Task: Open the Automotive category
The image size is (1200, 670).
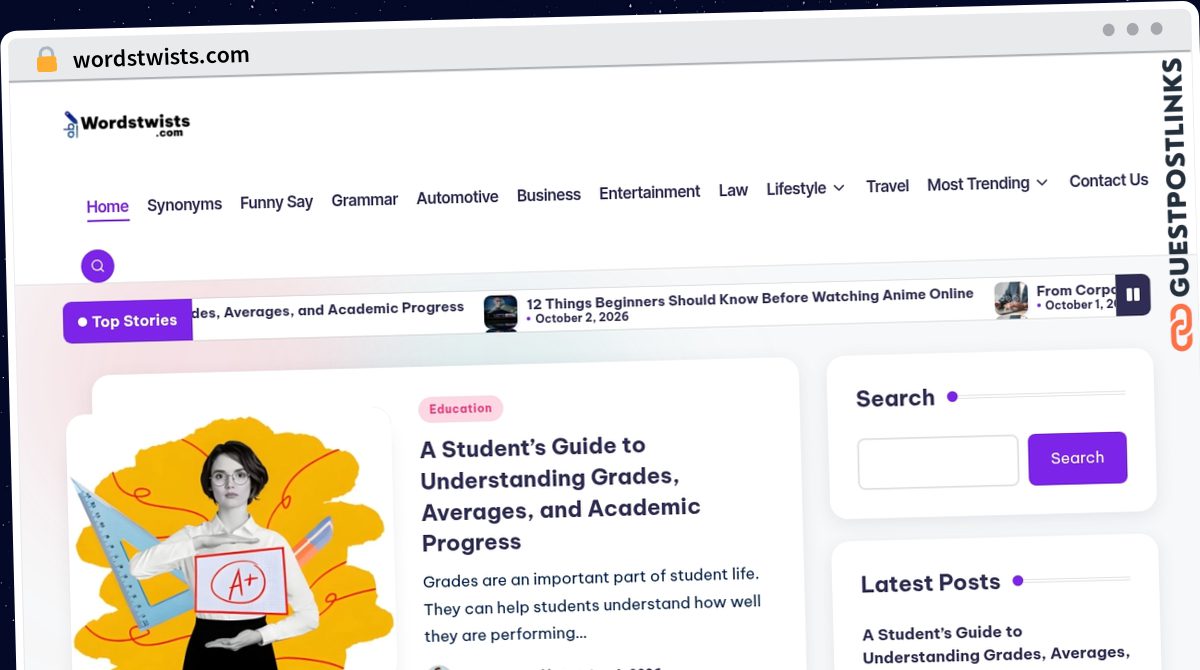Action: (x=457, y=197)
